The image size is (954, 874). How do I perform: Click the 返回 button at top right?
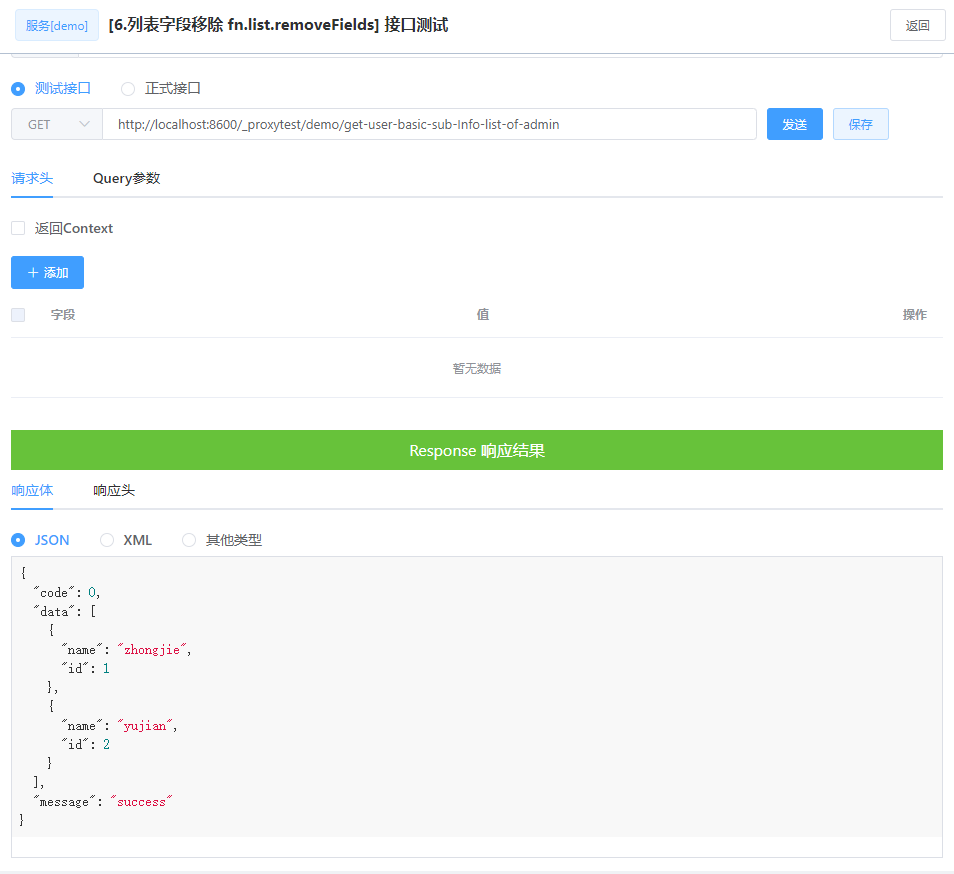point(916,25)
